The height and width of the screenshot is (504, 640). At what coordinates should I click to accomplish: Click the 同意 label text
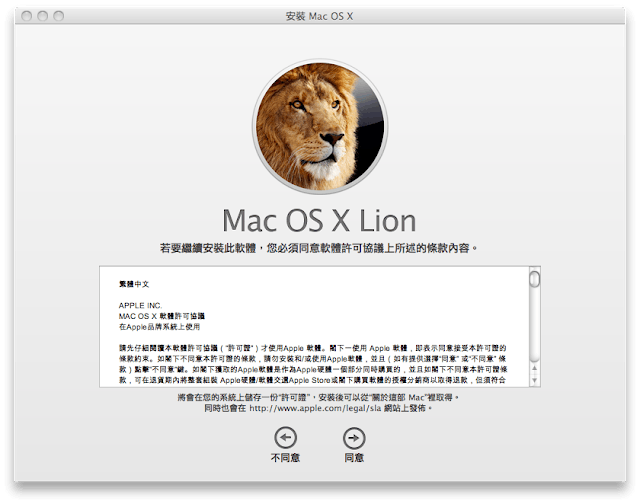tap(354, 458)
